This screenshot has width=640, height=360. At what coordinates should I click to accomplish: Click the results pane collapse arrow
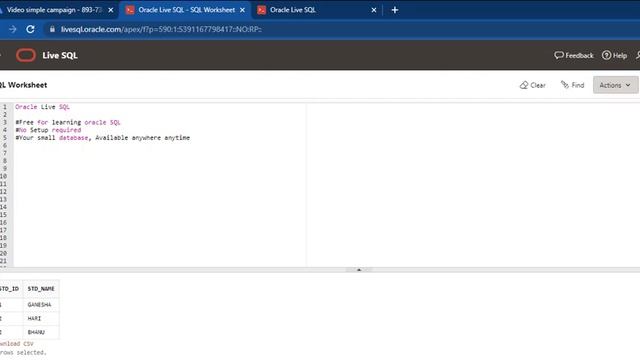tap(359, 270)
